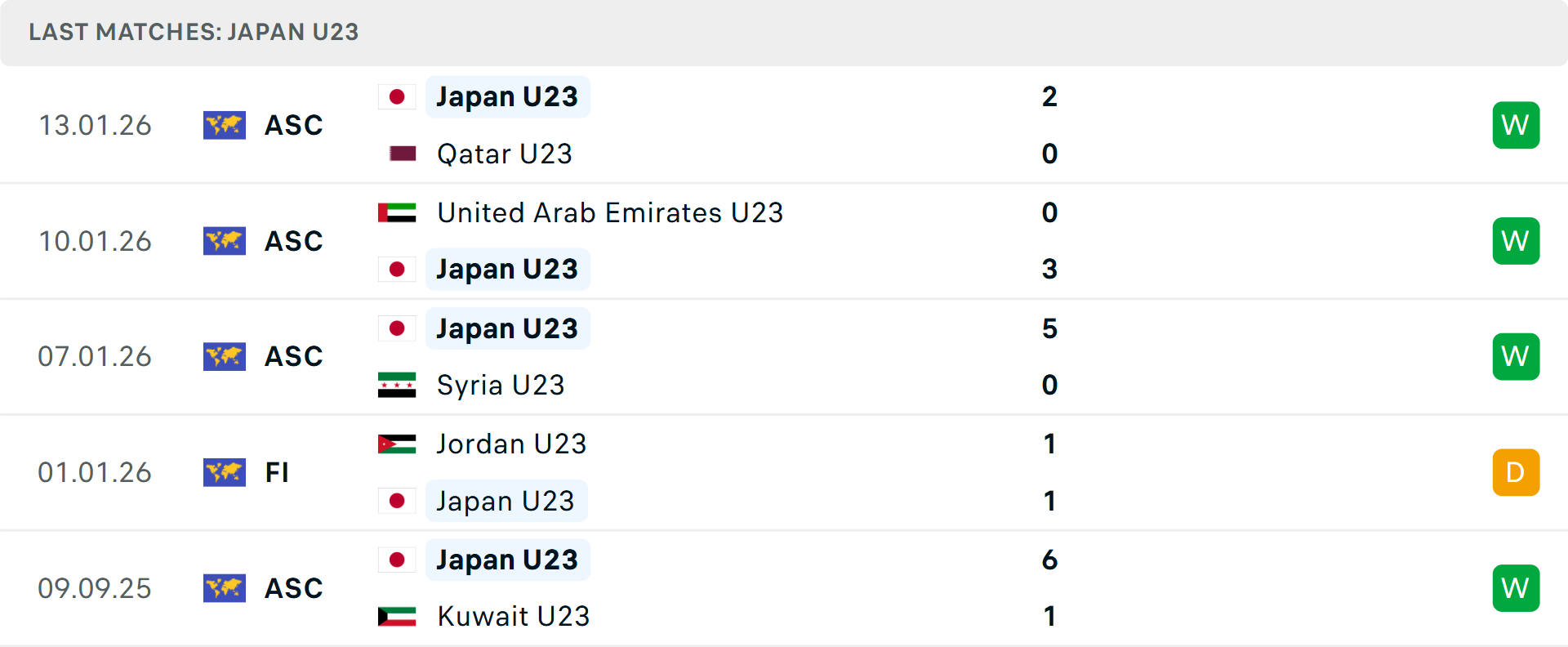Open the Jordan U23 team link

[511, 444]
